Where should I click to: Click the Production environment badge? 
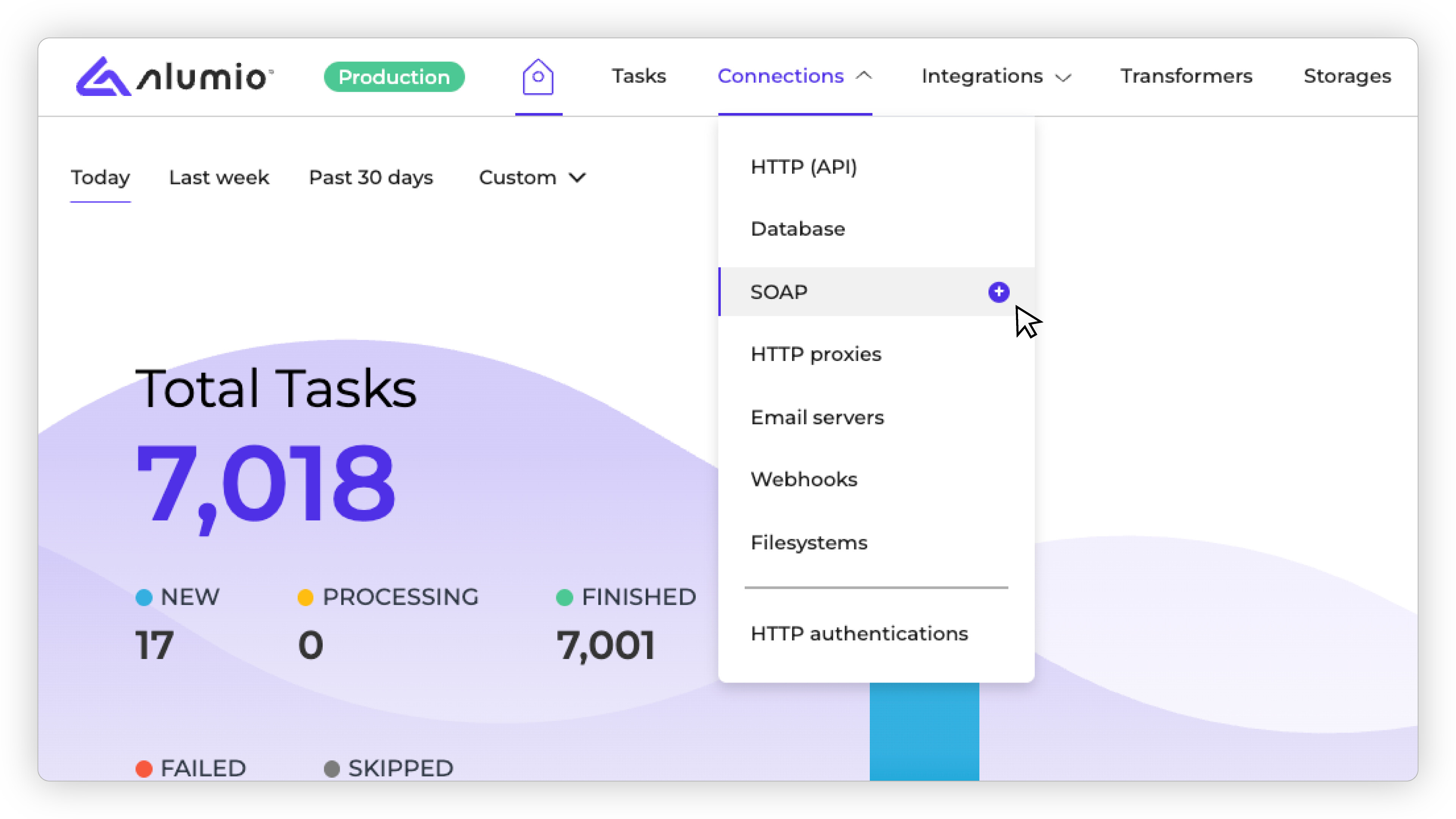(394, 77)
